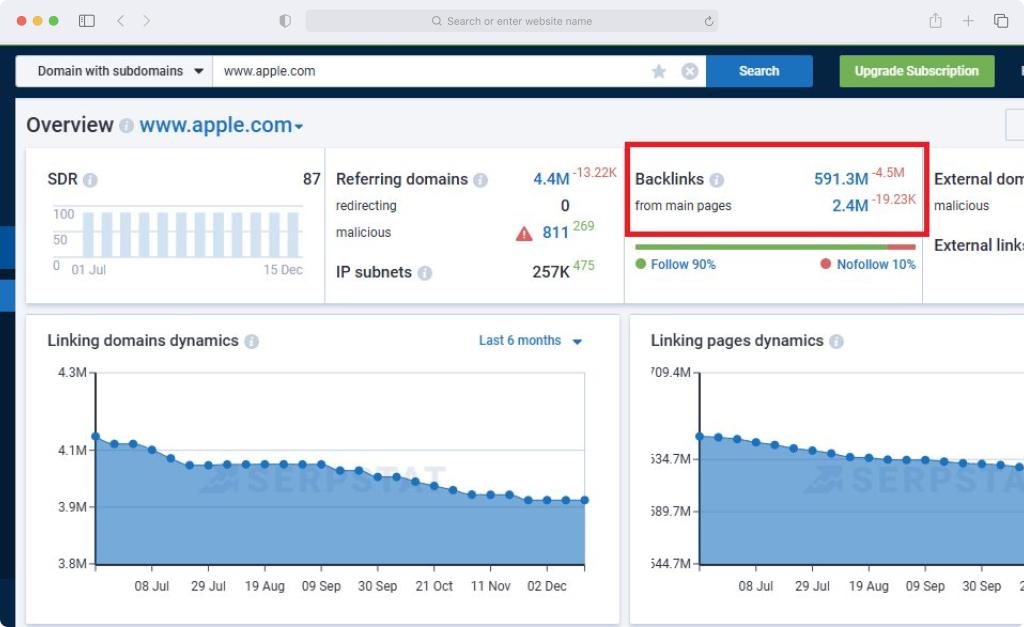Image resolution: width=1024 pixels, height=627 pixels.
Task: Click the 4.4M referring domains link
Action: (551, 179)
